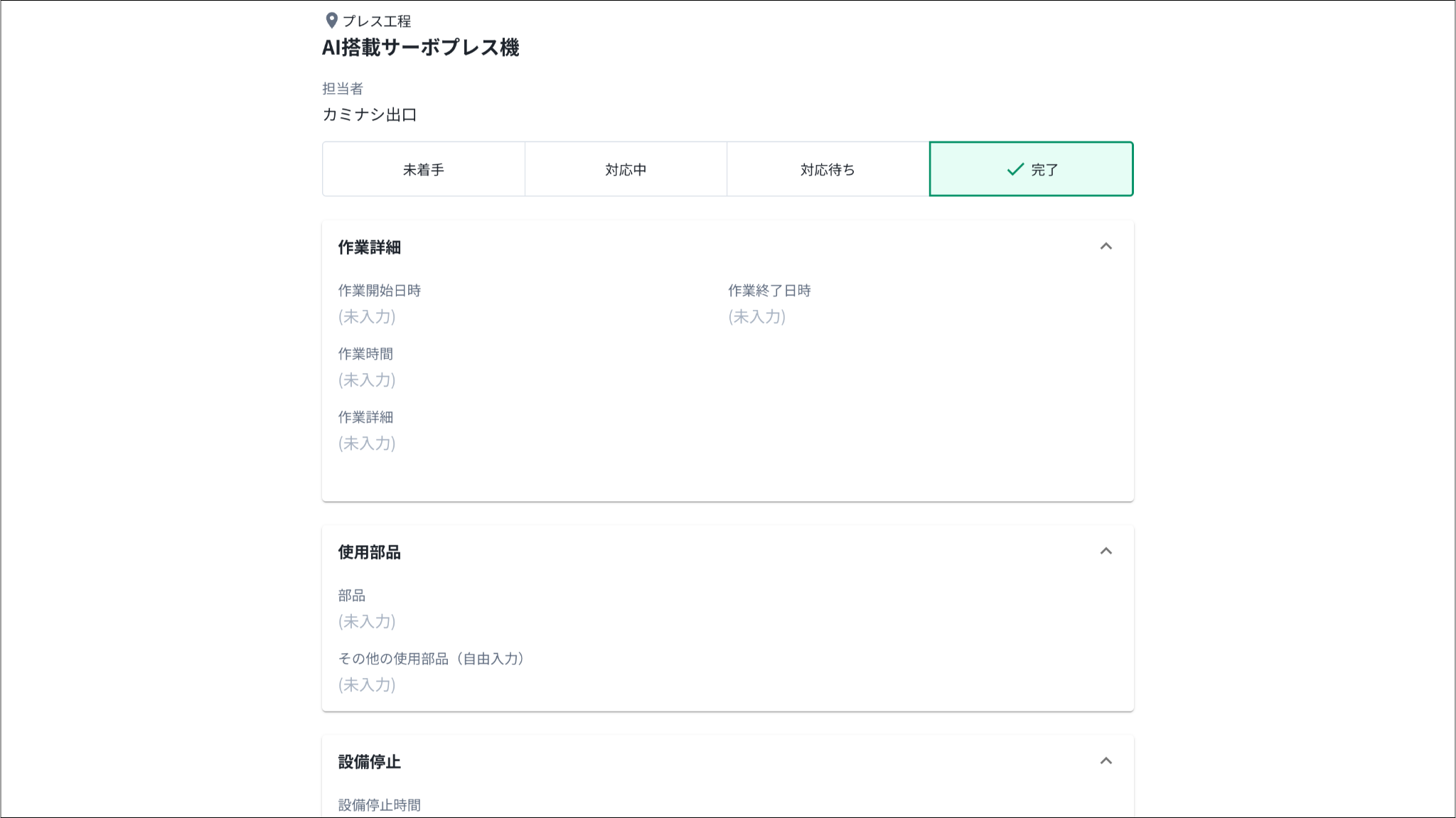This screenshot has height=818, width=1456.
Task: Click the 使用部品 section heading
Action: click(x=370, y=552)
